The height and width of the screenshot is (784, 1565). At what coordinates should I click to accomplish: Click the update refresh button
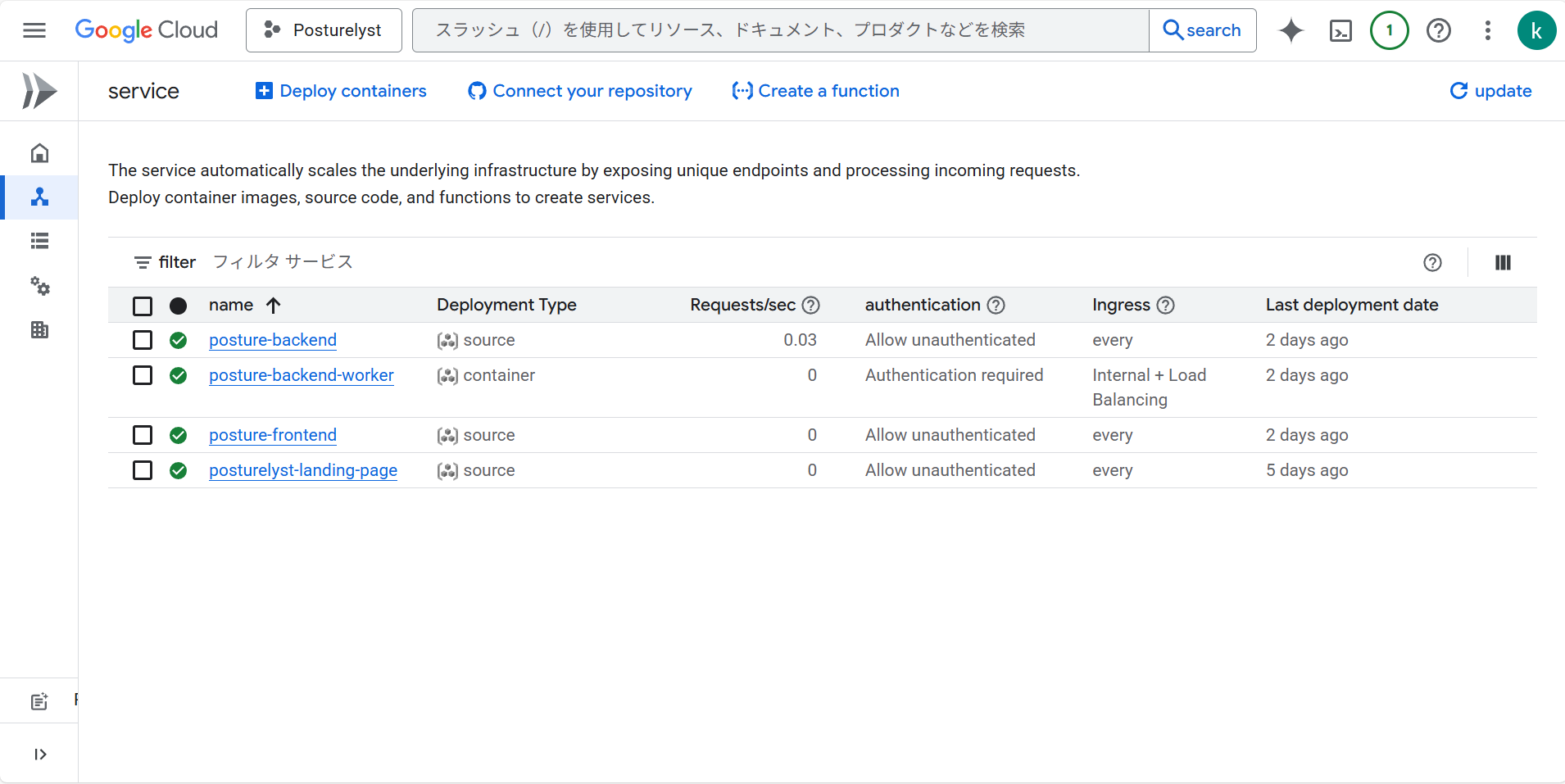point(1490,91)
